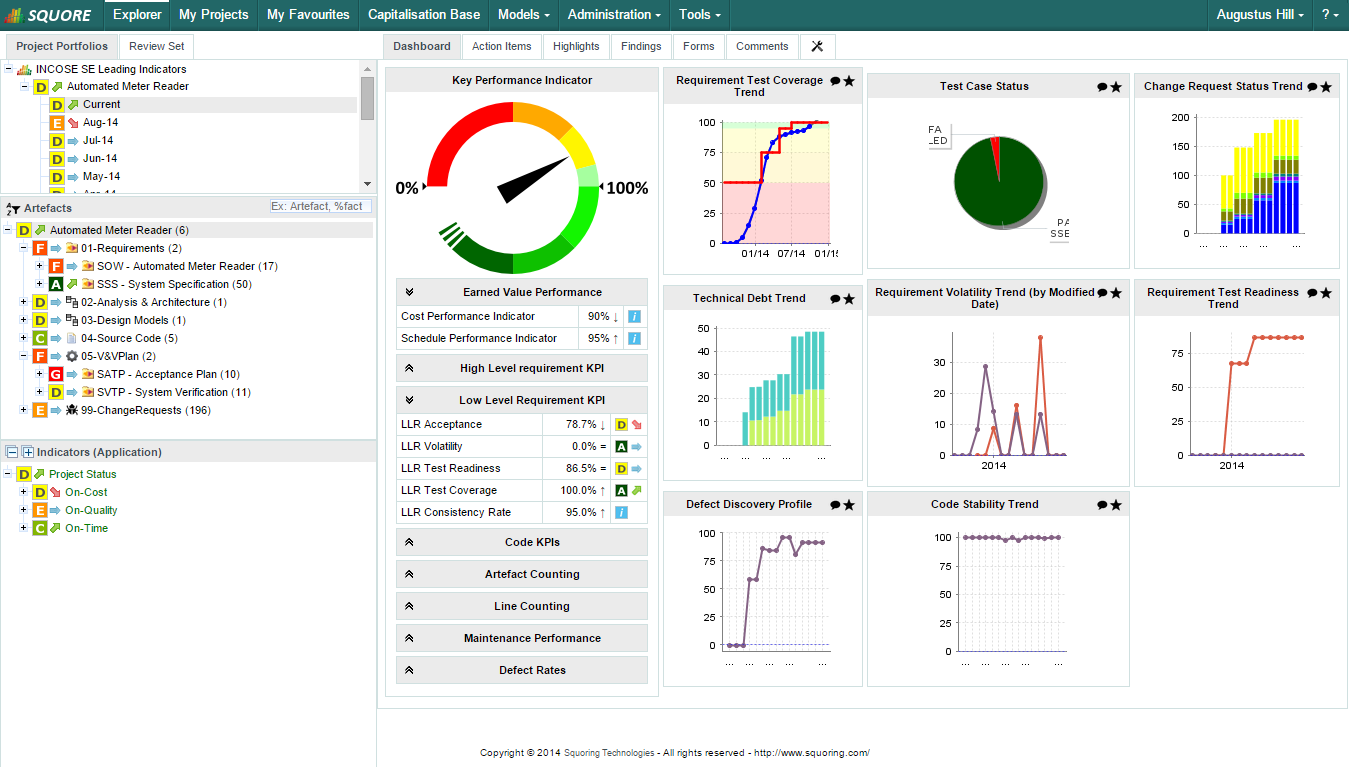The image size is (1349, 767).
Task: Favourite the Code Stability Trend chart
Action: click(x=1116, y=505)
